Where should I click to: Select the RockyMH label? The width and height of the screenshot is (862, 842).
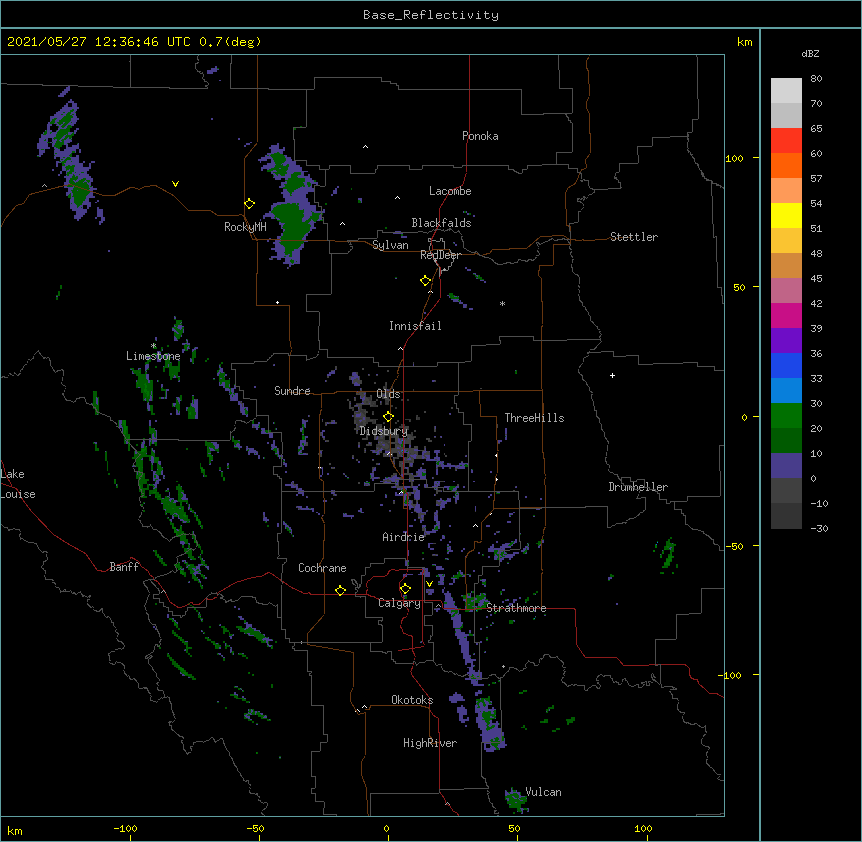click(245, 227)
